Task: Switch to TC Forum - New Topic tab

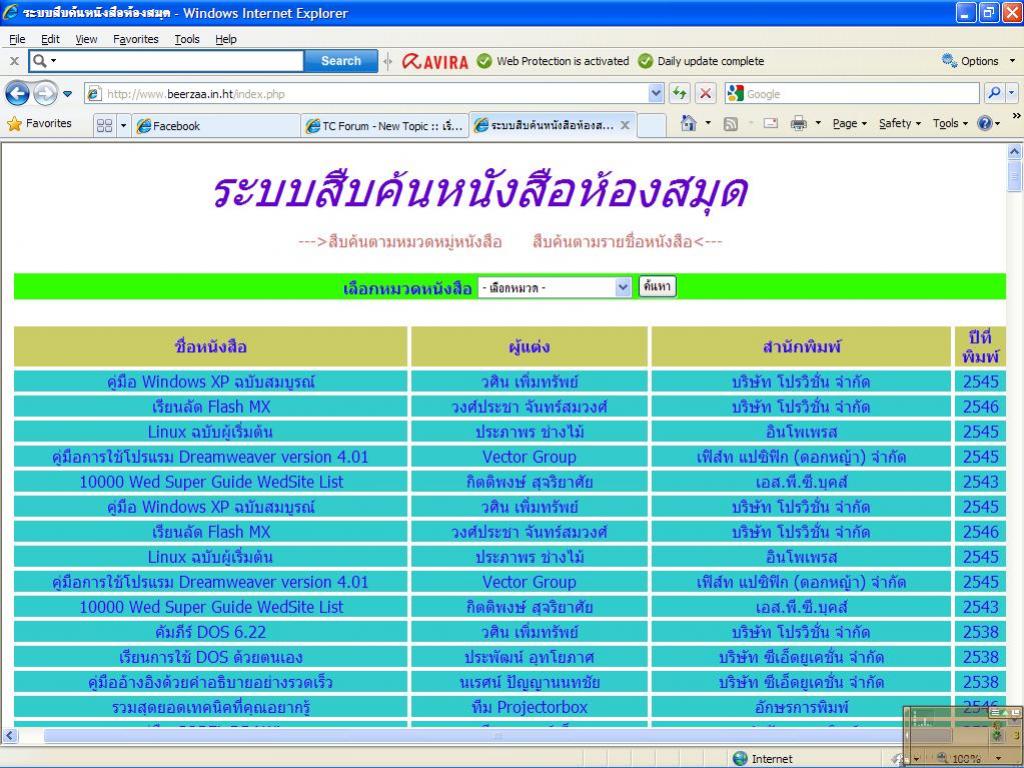Action: [x=385, y=126]
